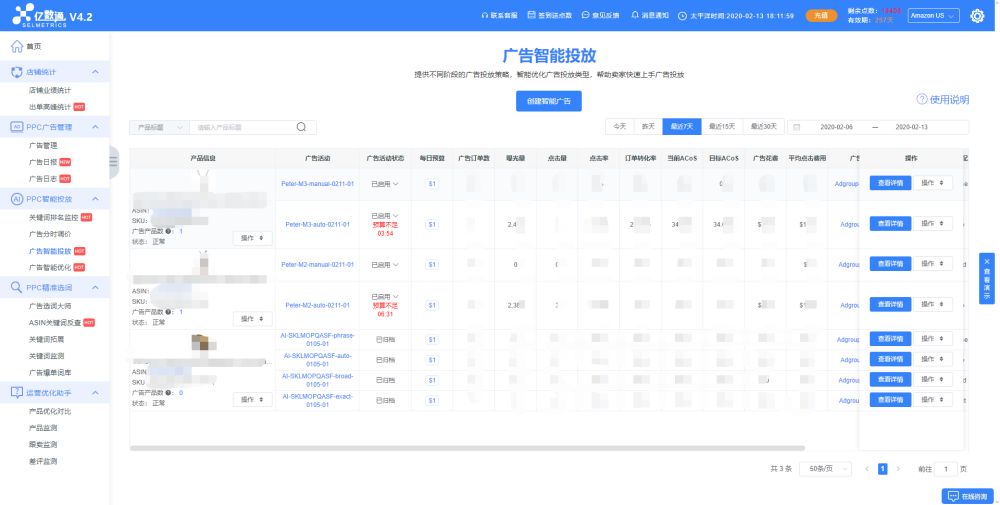The image size is (1000, 505).
Task: Click the 创建智能广告 button
Action: tap(548, 101)
